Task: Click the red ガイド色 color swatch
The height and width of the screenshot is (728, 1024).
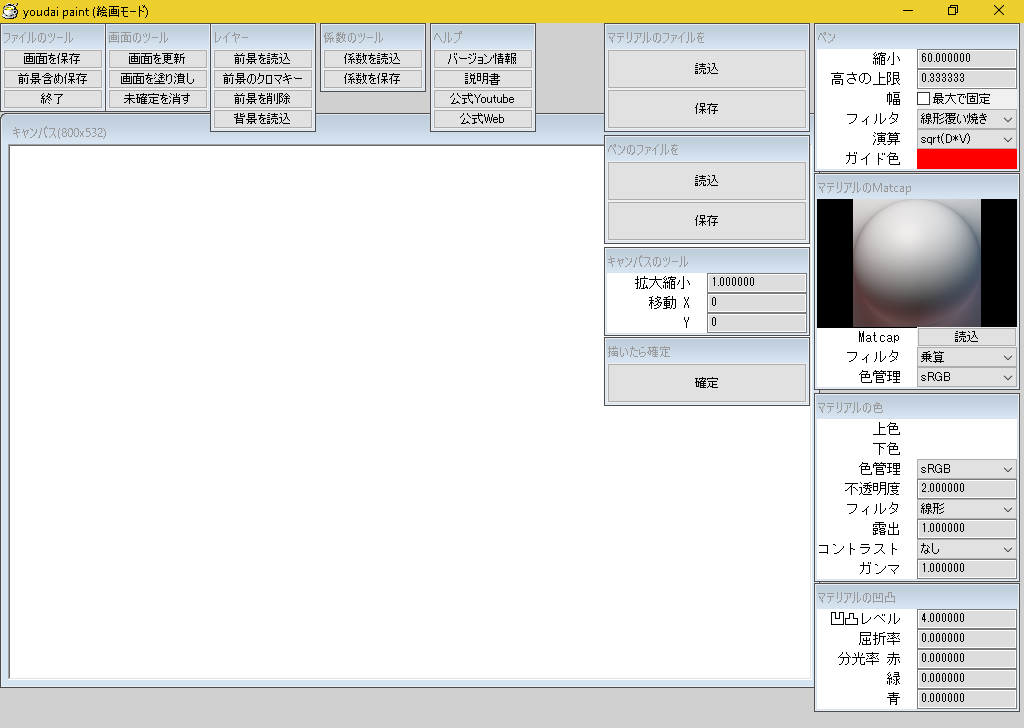Action: pos(966,159)
